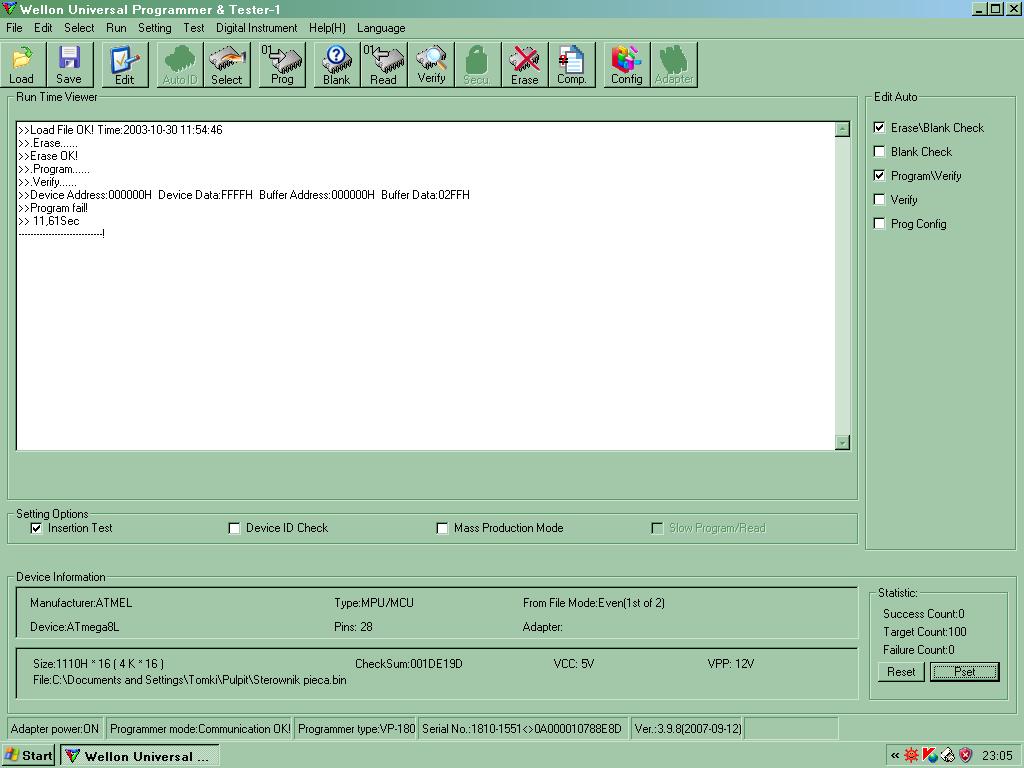Enable the Blank Check checkbox
The height and width of the screenshot is (768, 1024).
(880, 152)
